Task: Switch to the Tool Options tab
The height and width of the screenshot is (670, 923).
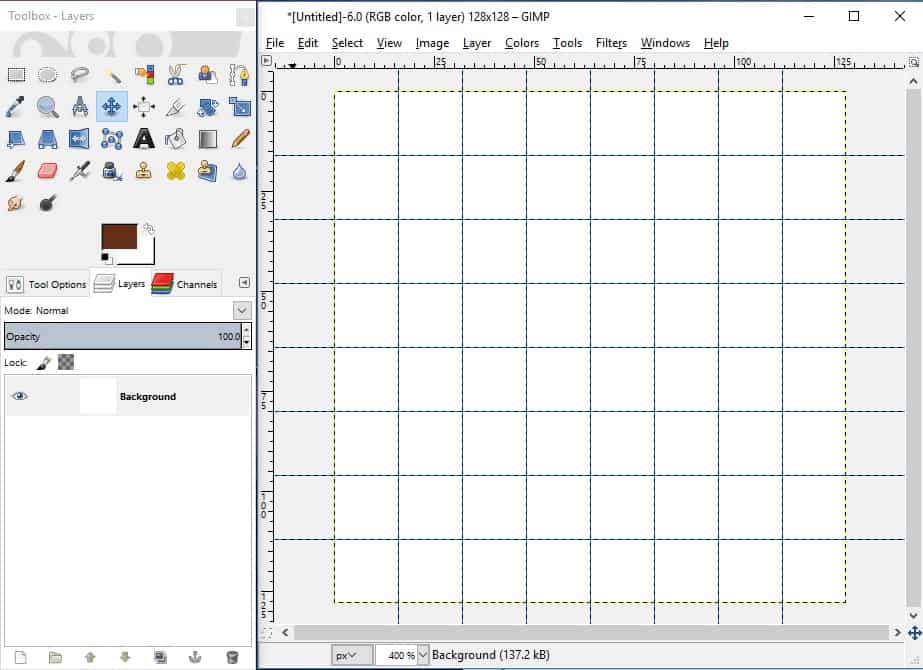Action: point(46,284)
